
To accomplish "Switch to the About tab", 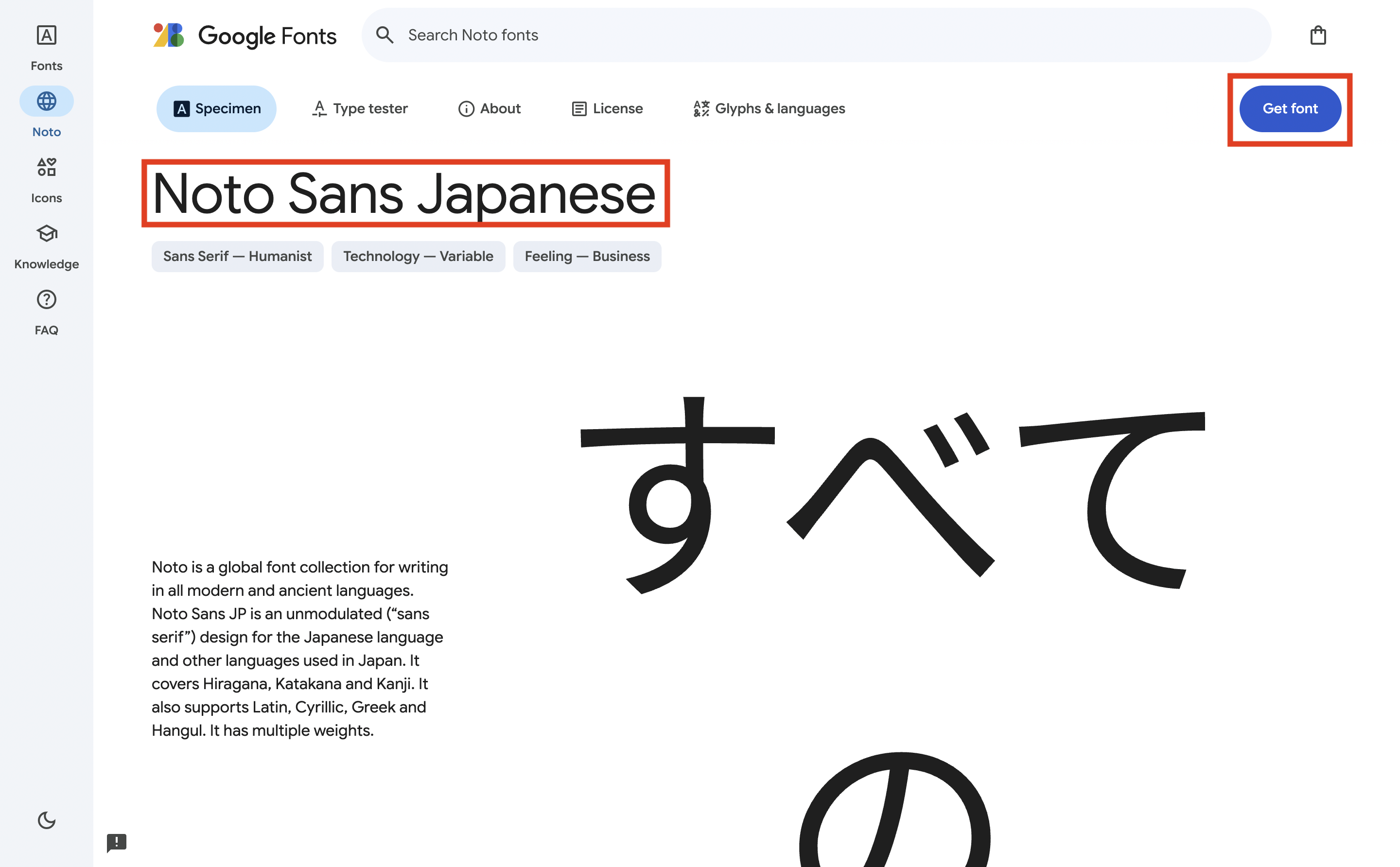I will pos(489,109).
